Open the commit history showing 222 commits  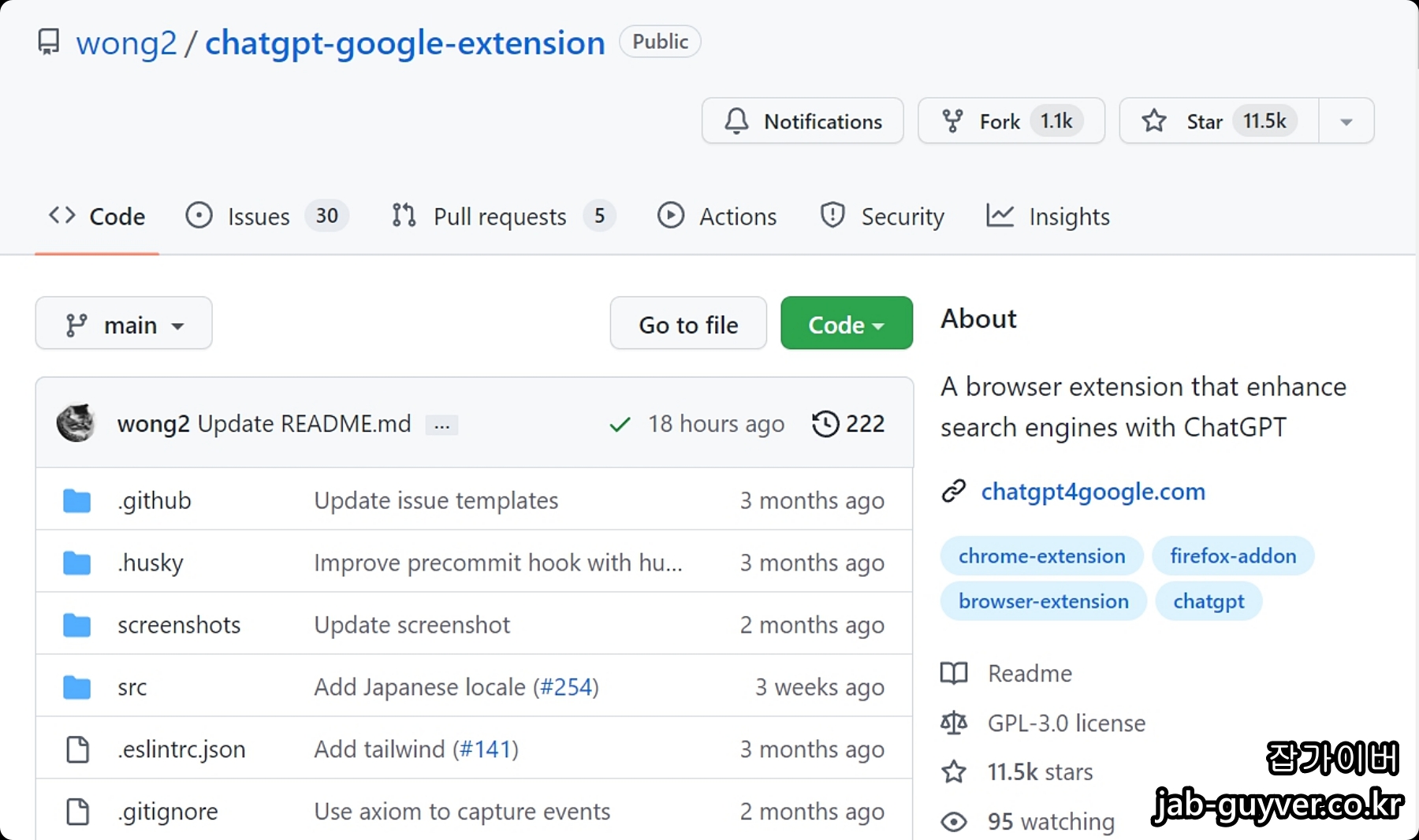(x=848, y=424)
